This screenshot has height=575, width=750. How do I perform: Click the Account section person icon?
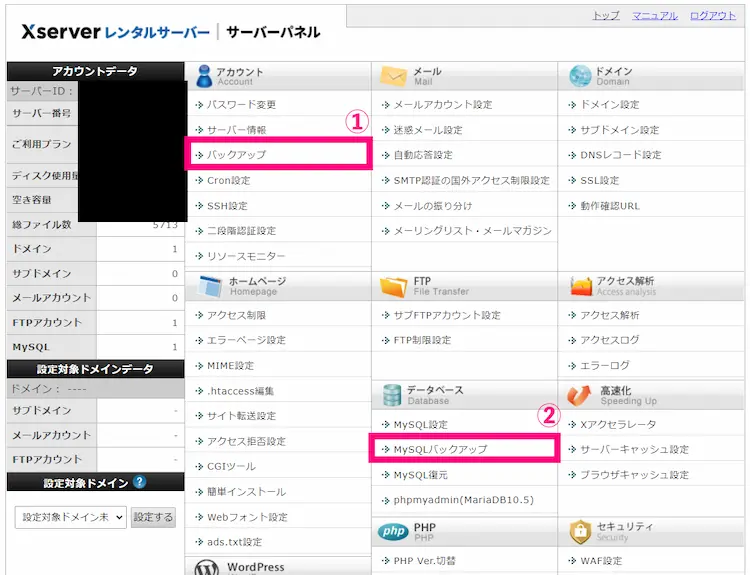[x=204, y=76]
